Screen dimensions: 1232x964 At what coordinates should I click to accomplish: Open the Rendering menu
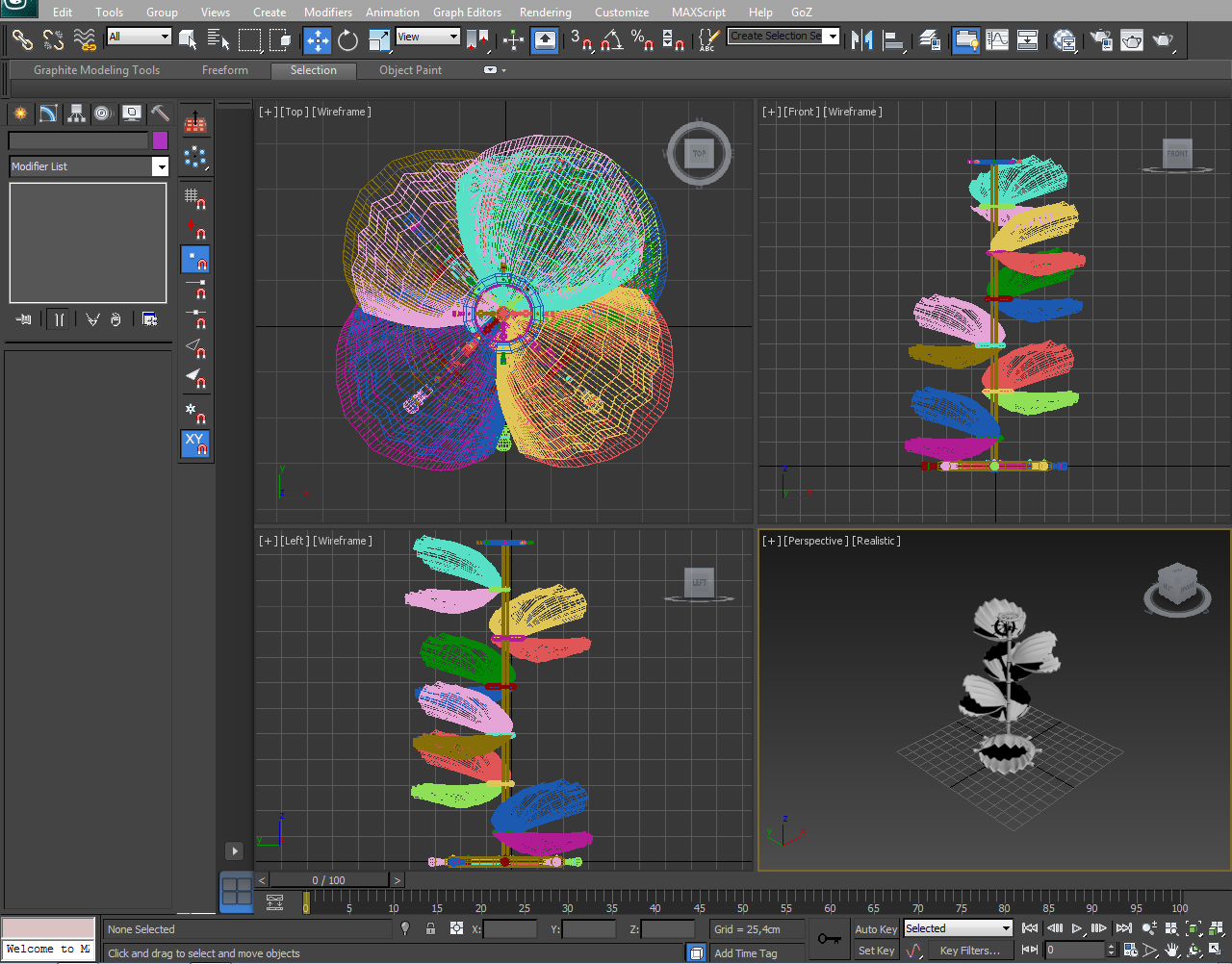545,13
